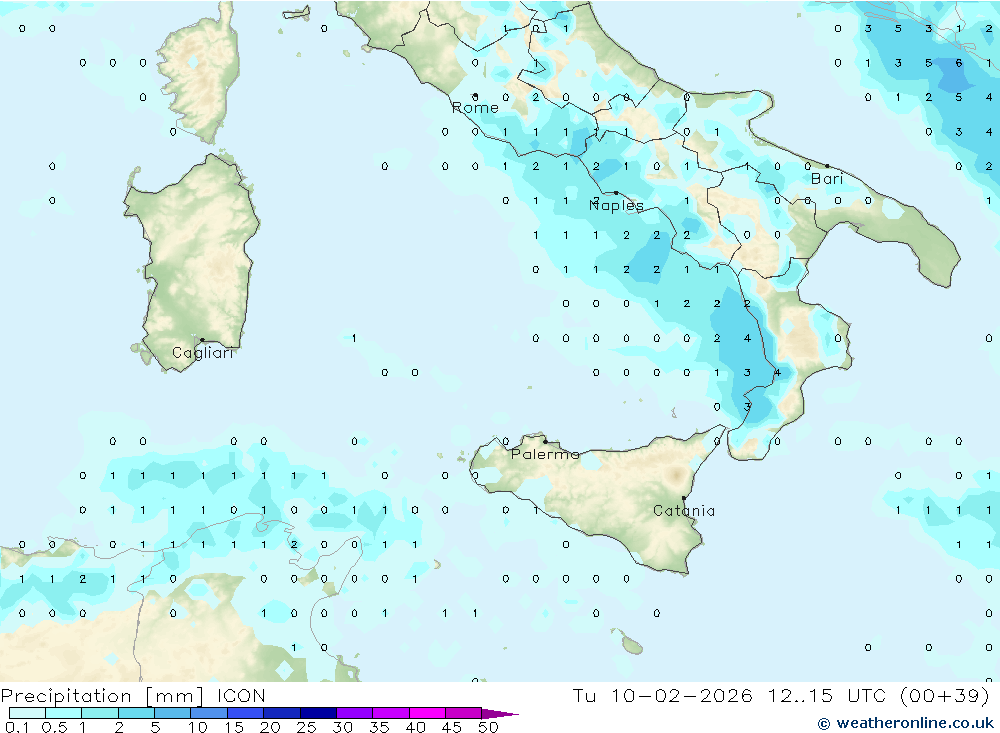Click the Cagliari city dot marker
The image size is (1000, 733).
tap(202, 340)
